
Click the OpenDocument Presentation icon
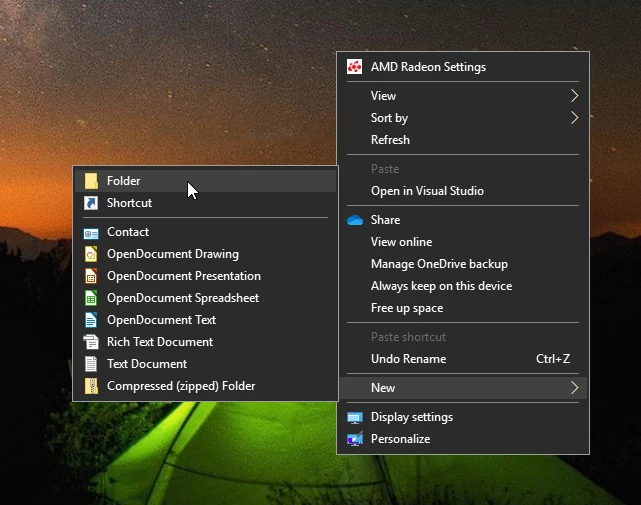click(91, 276)
